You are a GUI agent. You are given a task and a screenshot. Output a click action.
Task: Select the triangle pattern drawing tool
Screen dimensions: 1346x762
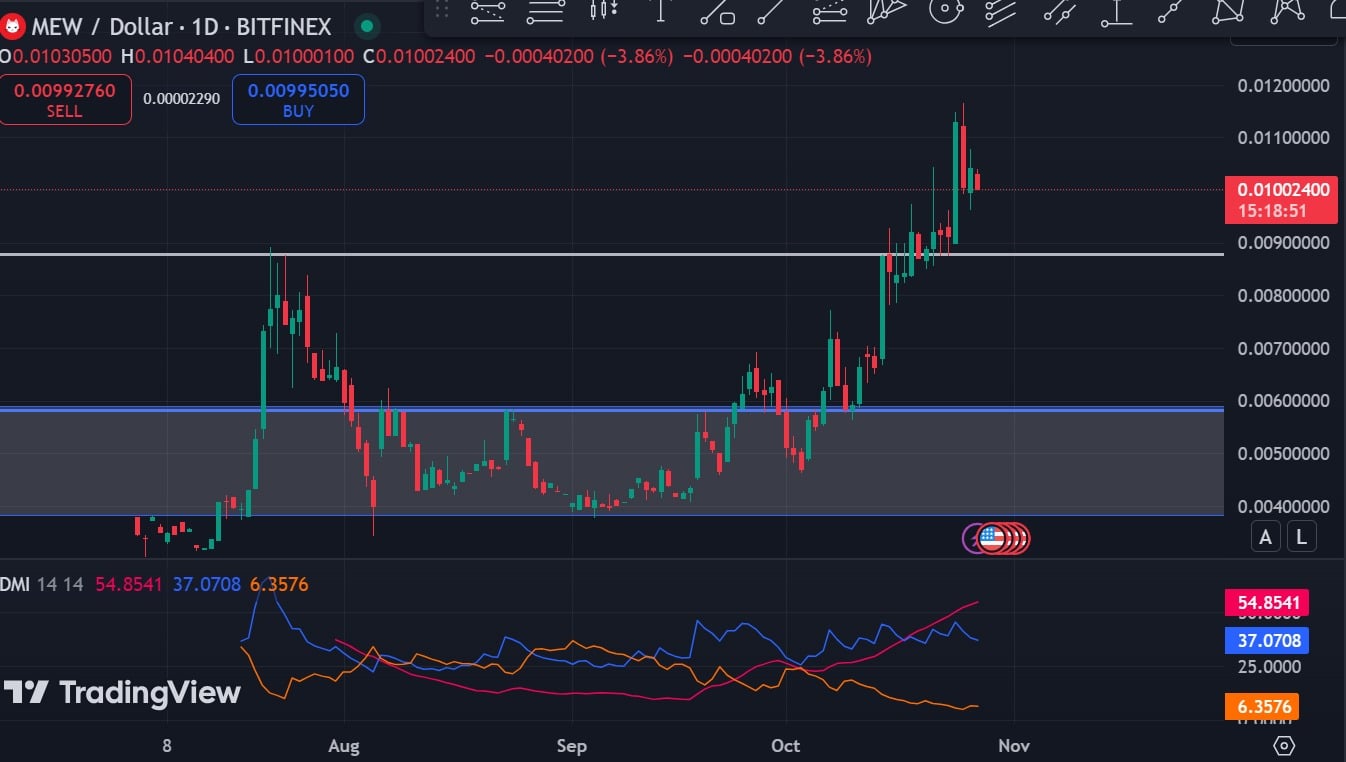point(1230,11)
